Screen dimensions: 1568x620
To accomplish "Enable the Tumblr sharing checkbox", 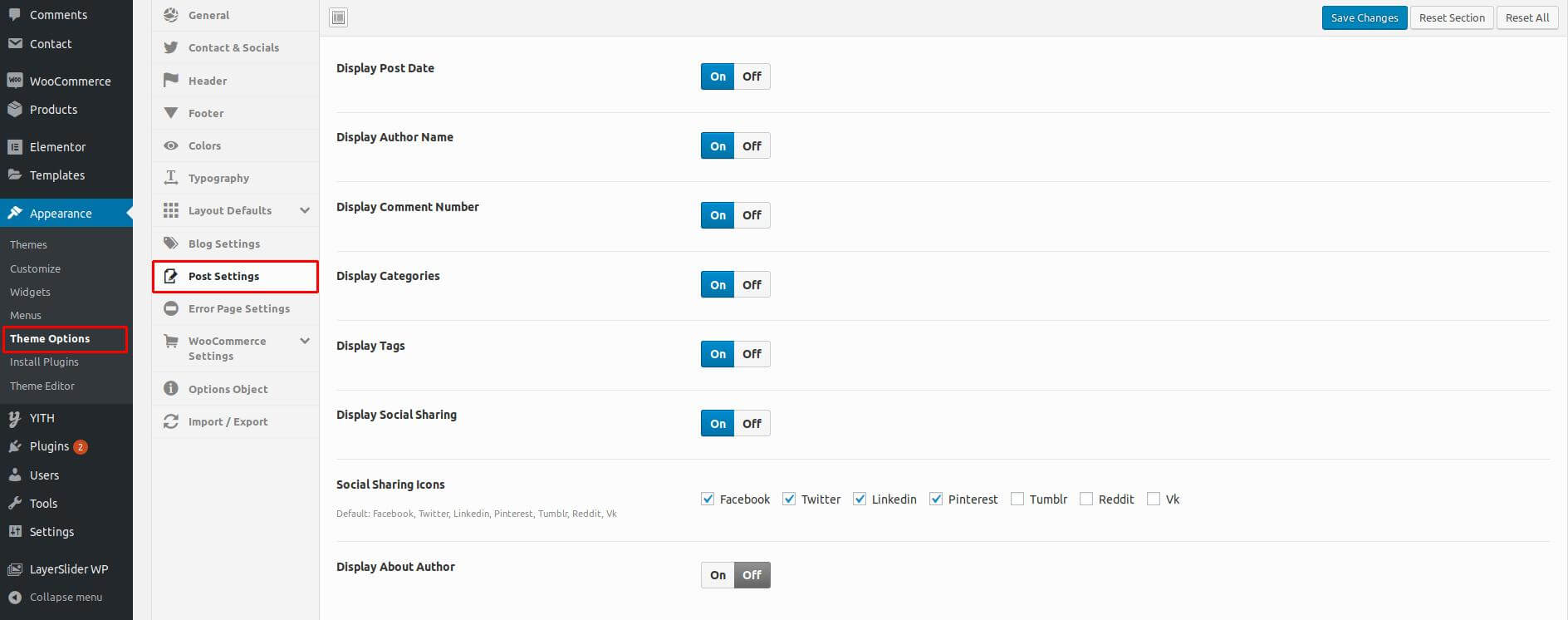I will click(x=1017, y=499).
